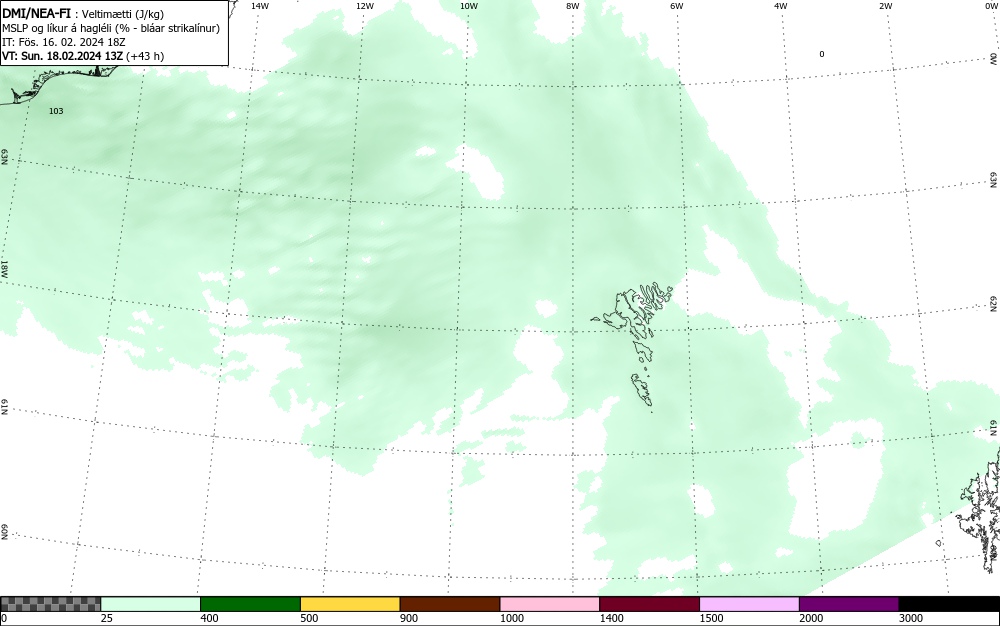The height and width of the screenshot is (626, 1000).
Task: Click the "2W" longitude label
Action: click(x=885, y=6)
